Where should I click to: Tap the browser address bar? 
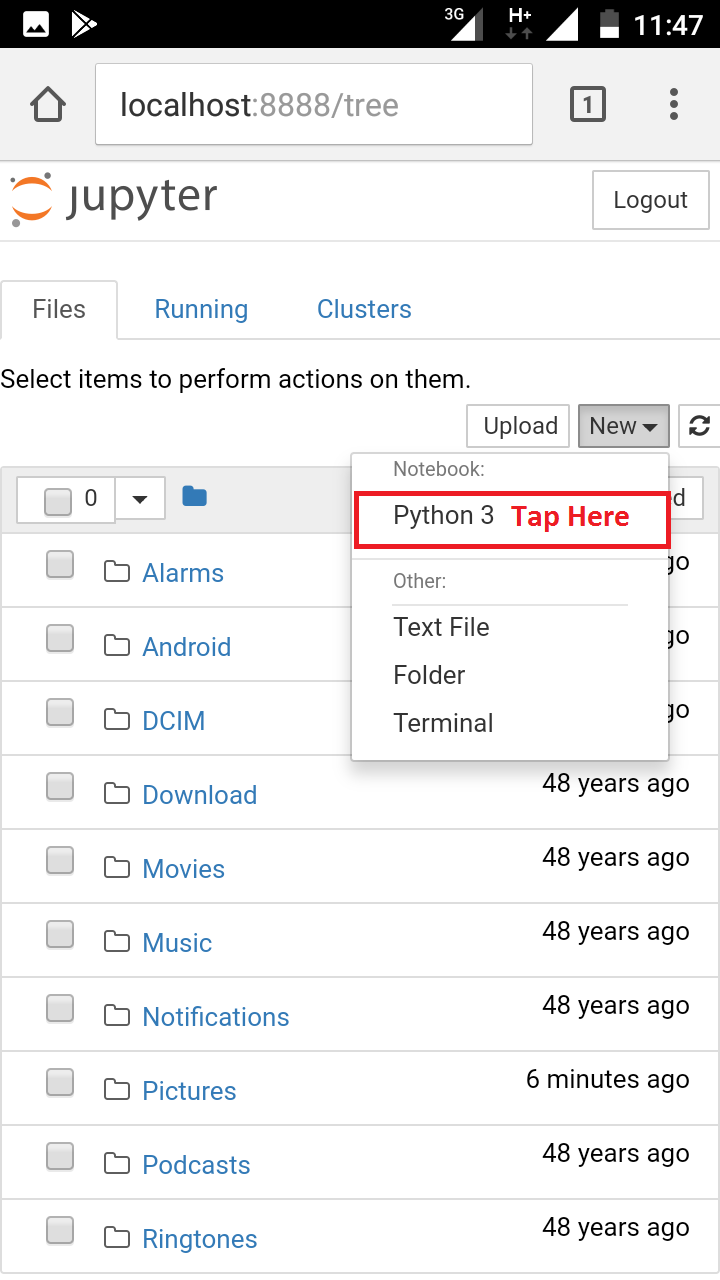(x=313, y=103)
